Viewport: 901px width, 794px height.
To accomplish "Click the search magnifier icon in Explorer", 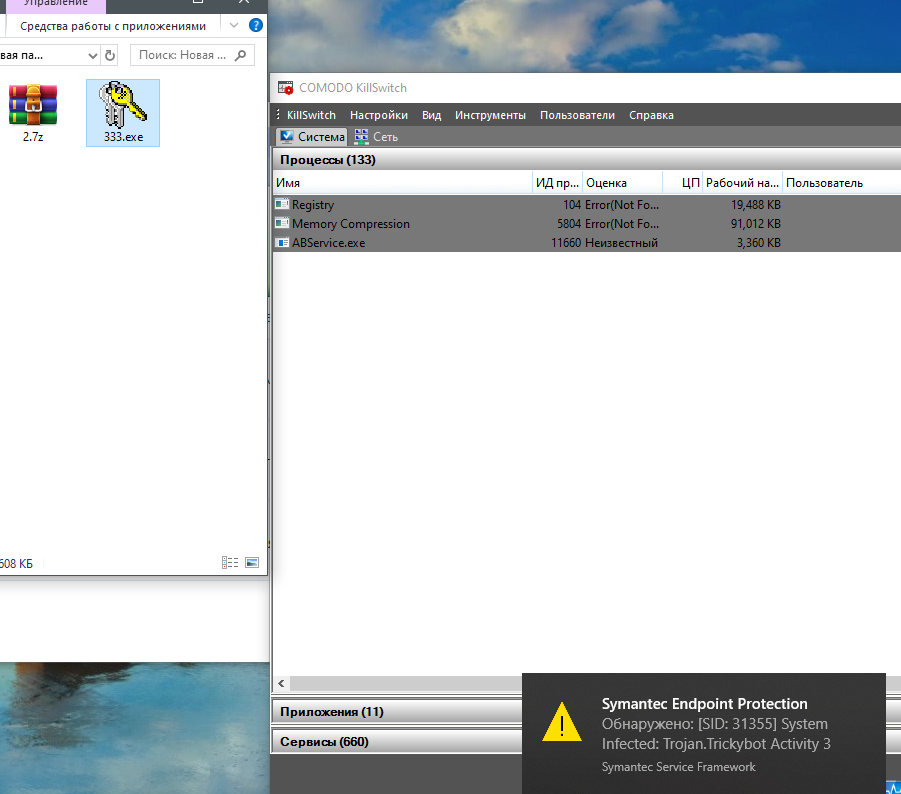I will point(241,55).
